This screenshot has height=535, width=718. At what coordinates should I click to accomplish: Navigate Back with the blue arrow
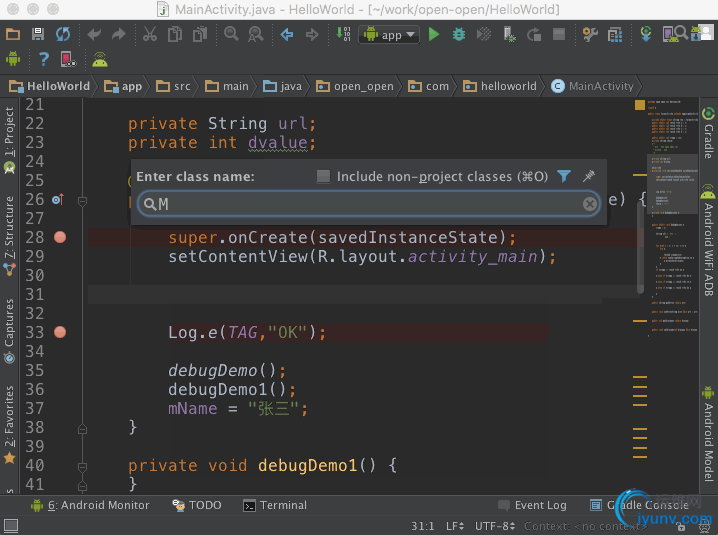(x=287, y=34)
